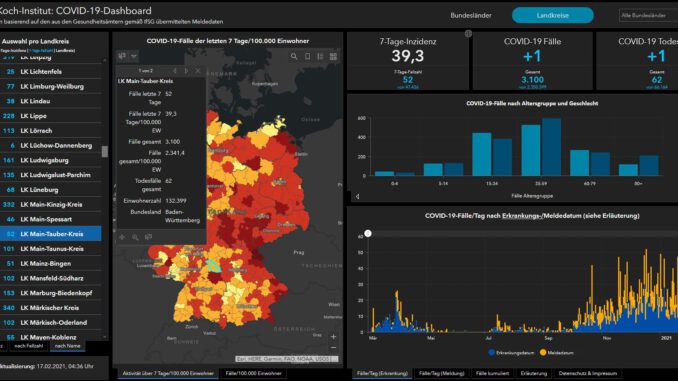Select LK Main-Kinzig-Kreis in the list

coord(51,205)
